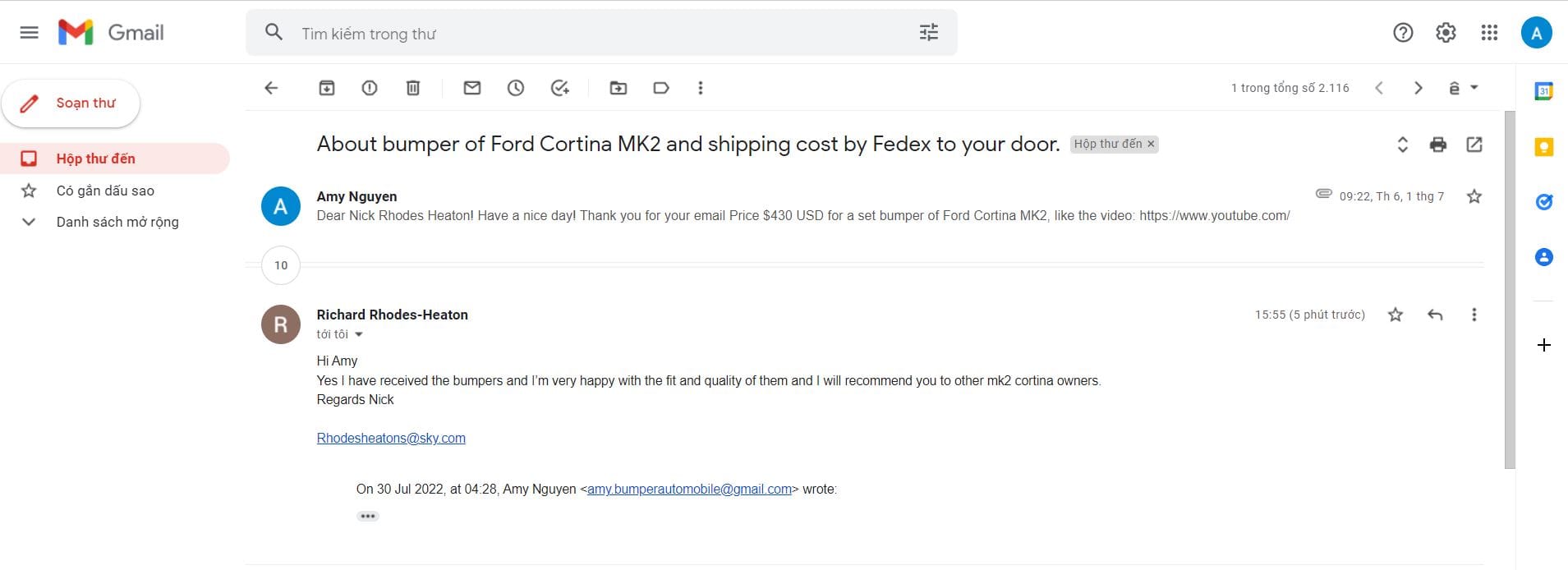Toggle the main menu hamburger
This screenshot has height=570, width=1568.
[29, 33]
